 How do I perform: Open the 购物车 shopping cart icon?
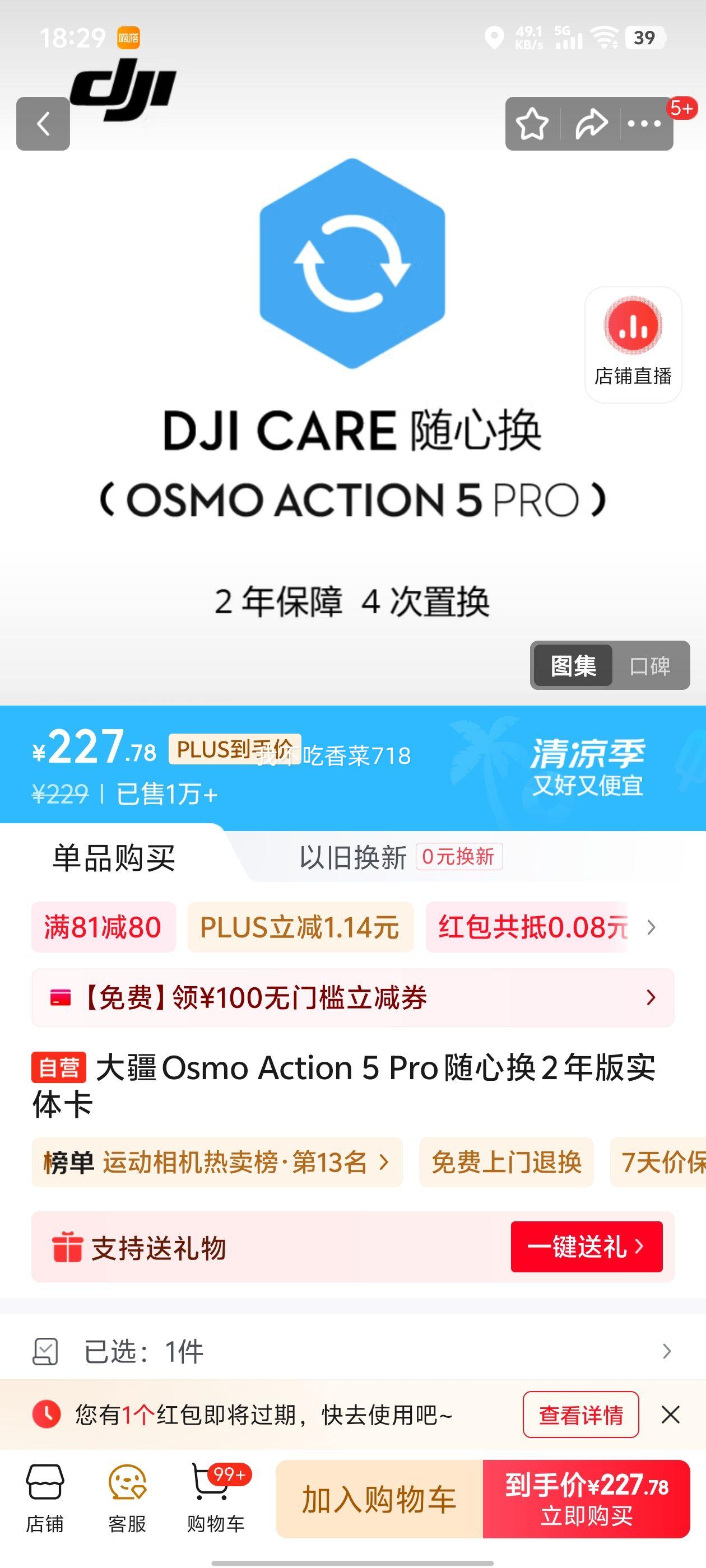216,1499
